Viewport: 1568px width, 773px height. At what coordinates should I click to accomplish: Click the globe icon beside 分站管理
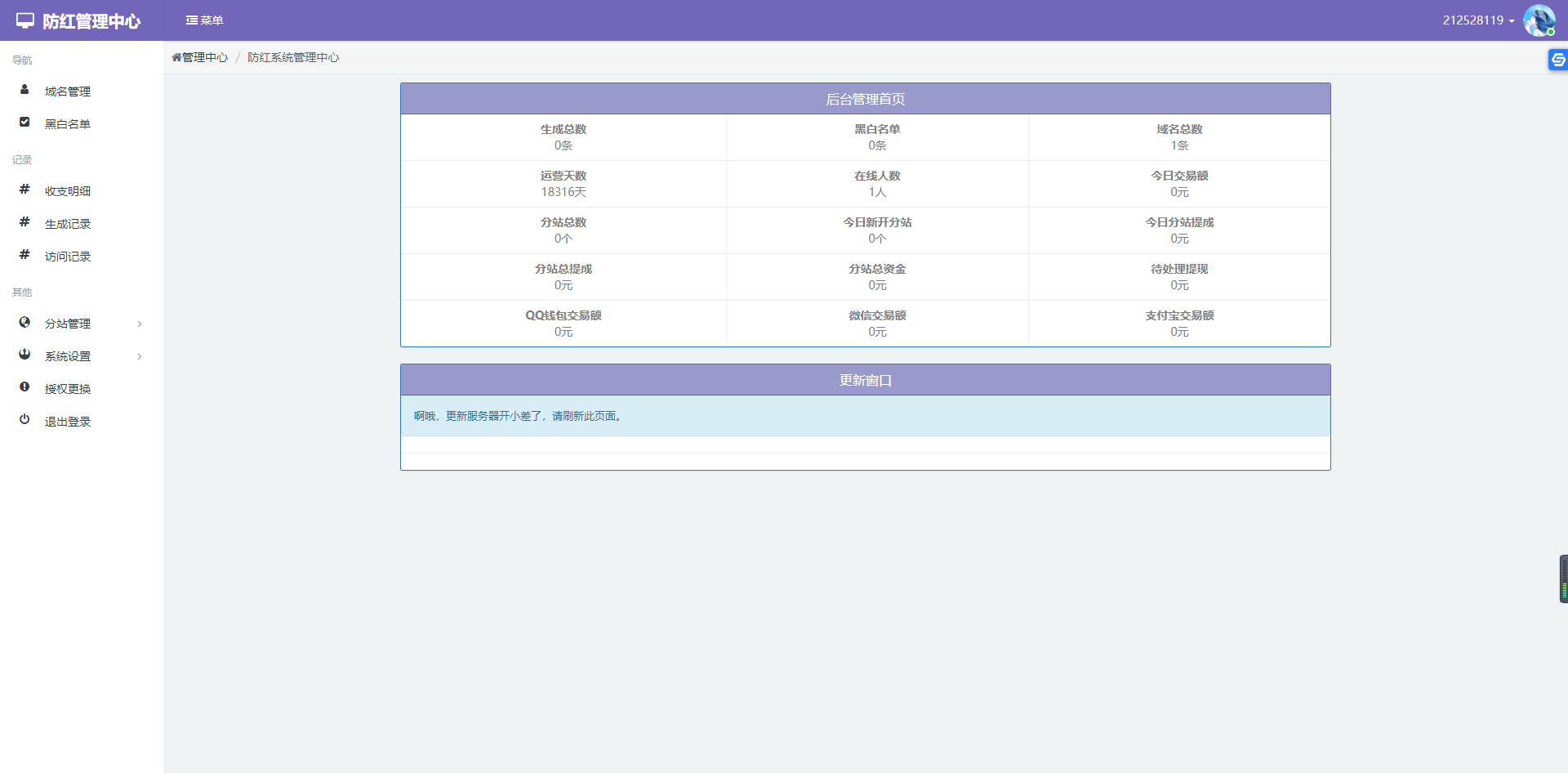click(x=24, y=323)
